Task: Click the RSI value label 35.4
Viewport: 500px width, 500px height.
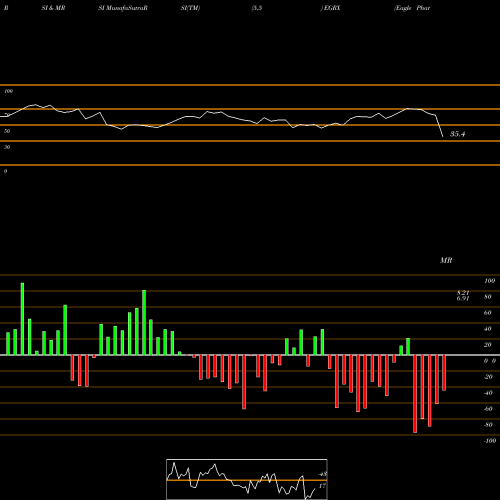Action: point(457,134)
